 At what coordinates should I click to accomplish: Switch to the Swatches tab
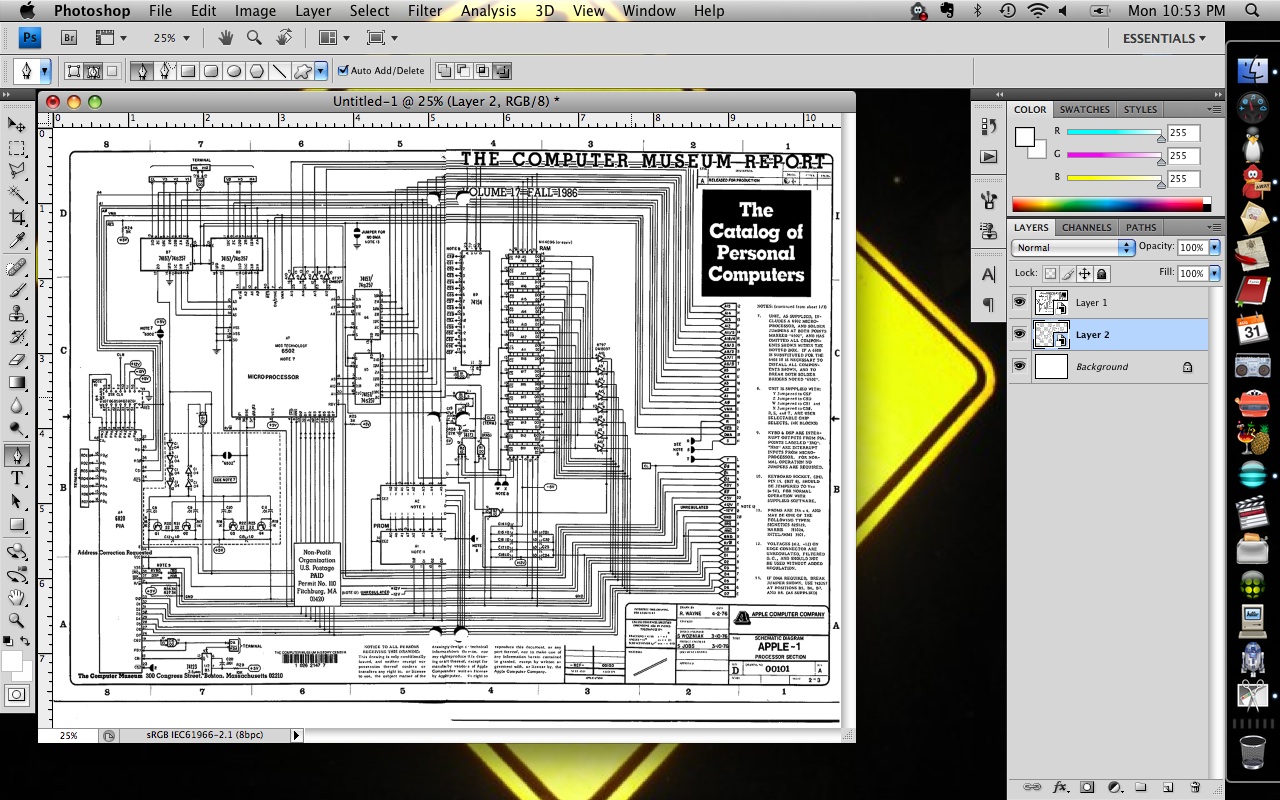pyautogui.click(x=1084, y=109)
